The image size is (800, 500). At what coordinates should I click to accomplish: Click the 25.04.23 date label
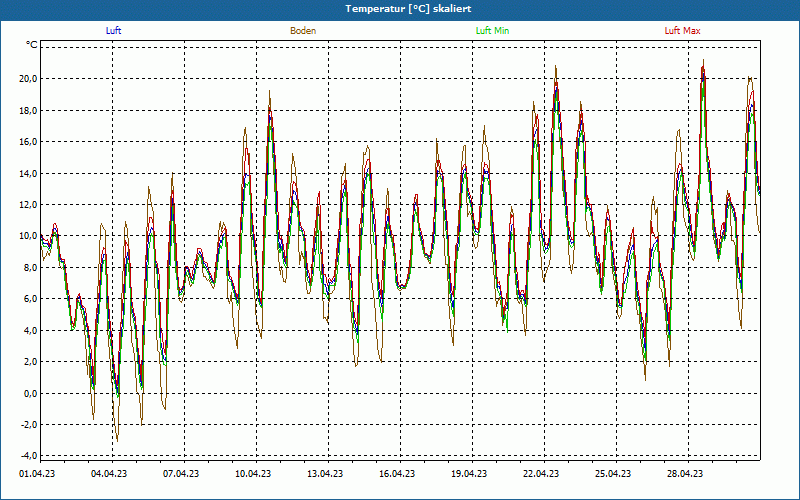(x=613, y=474)
